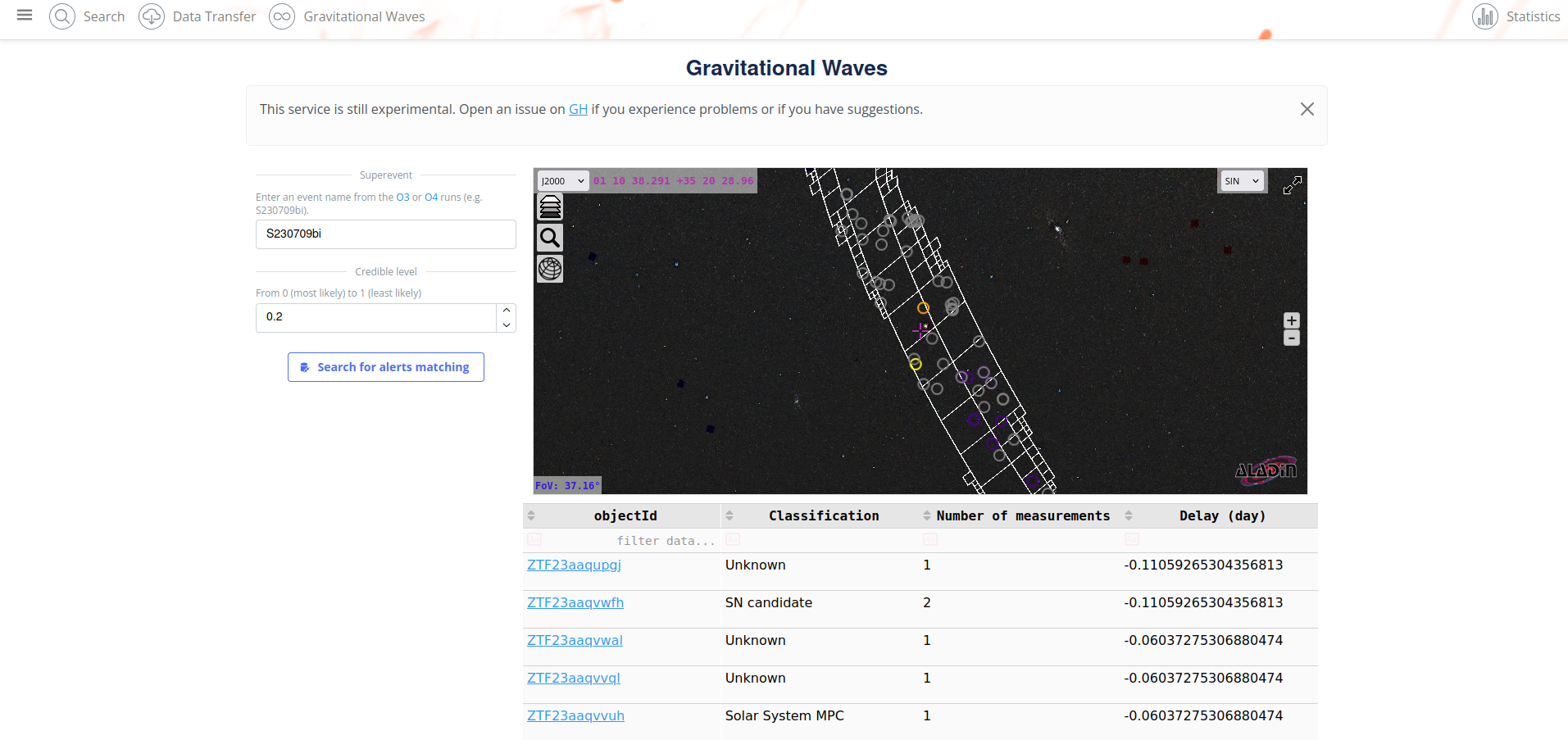Toggle case filter icon for measurements column
The image size is (1568, 740).
point(930,539)
